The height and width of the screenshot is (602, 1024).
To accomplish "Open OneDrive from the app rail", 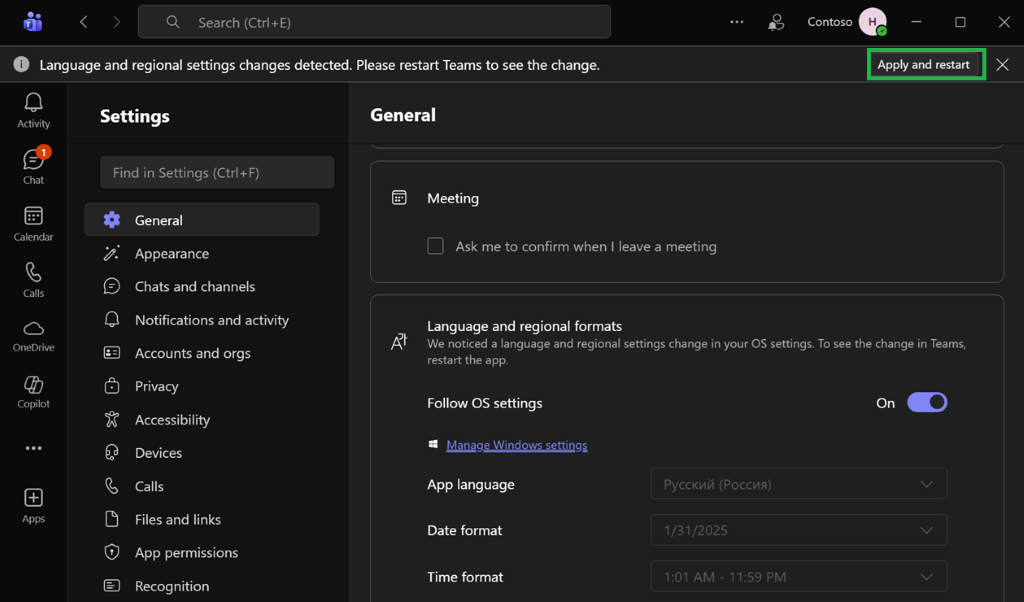I will coord(33,336).
